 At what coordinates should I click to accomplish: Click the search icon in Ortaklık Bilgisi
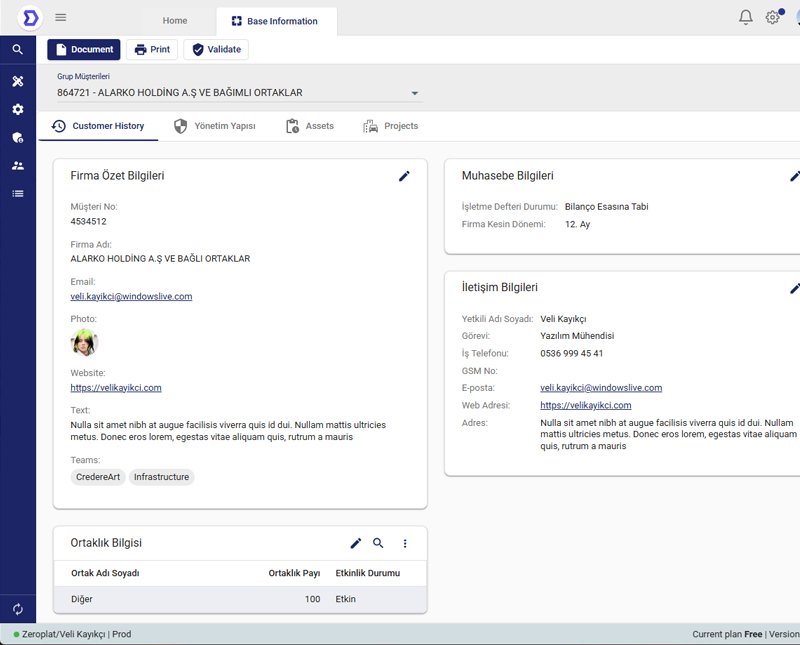pyautogui.click(x=378, y=543)
